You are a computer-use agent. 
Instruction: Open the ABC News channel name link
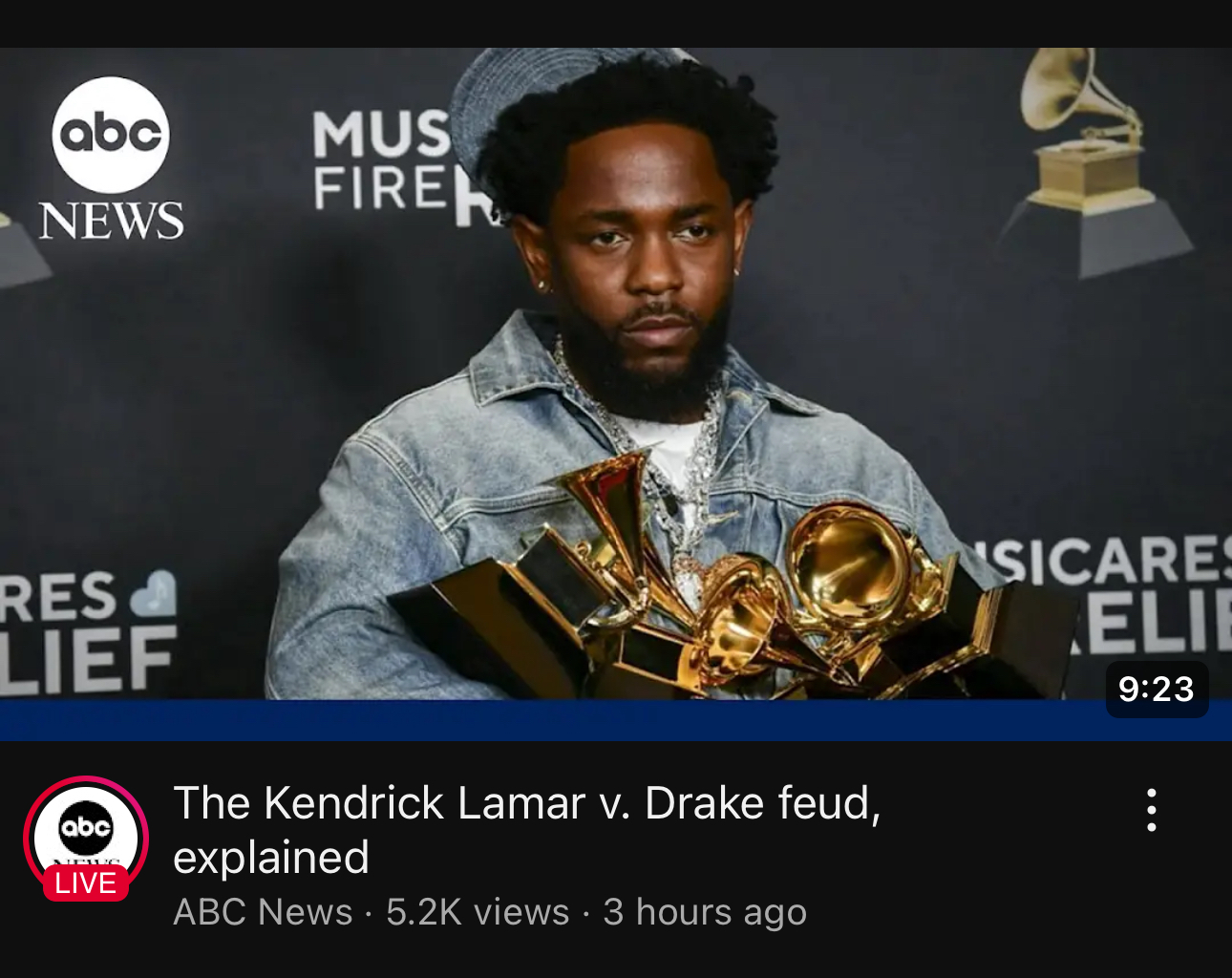(x=263, y=912)
